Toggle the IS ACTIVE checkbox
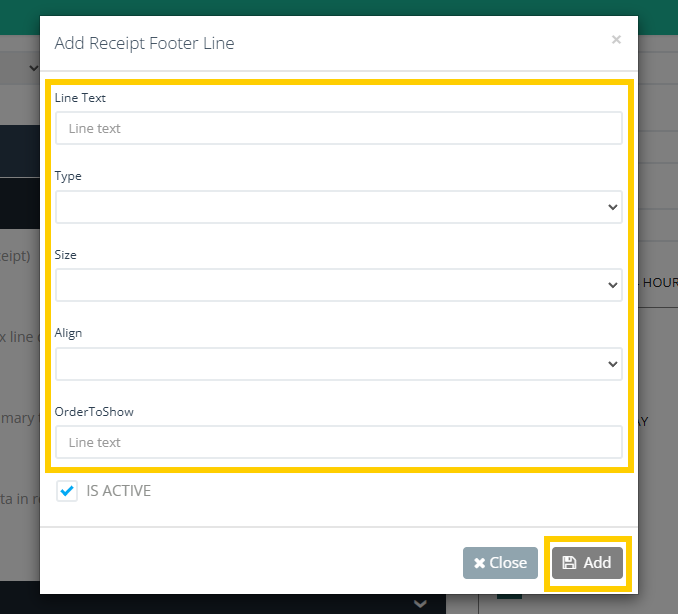Viewport: 678px width, 614px height. pyautogui.click(x=67, y=491)
